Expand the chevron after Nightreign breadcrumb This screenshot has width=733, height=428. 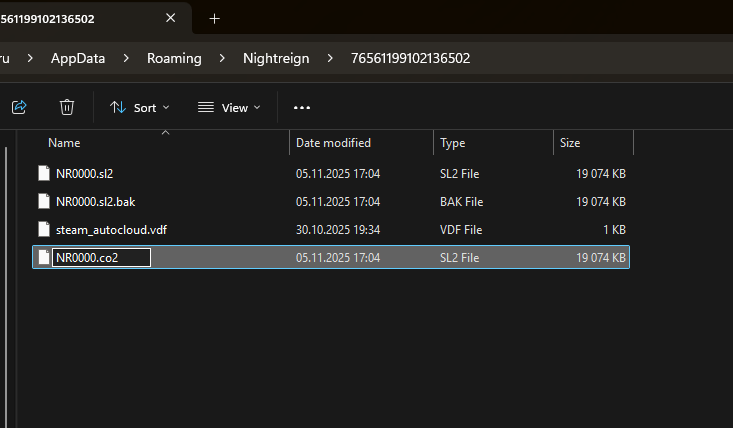tap(330, 58)
